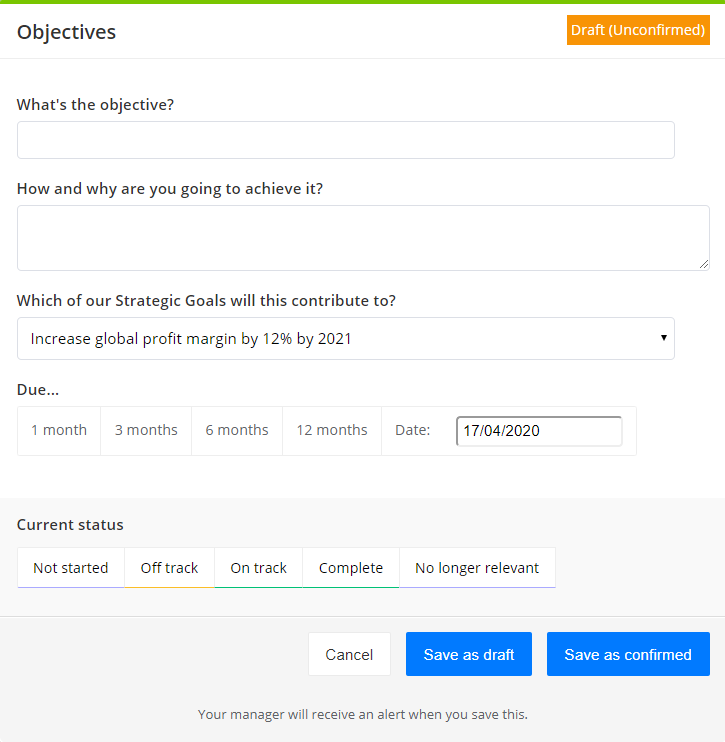
Task: Click the Date: label in Due section
Action: click(x=413, y=430)
